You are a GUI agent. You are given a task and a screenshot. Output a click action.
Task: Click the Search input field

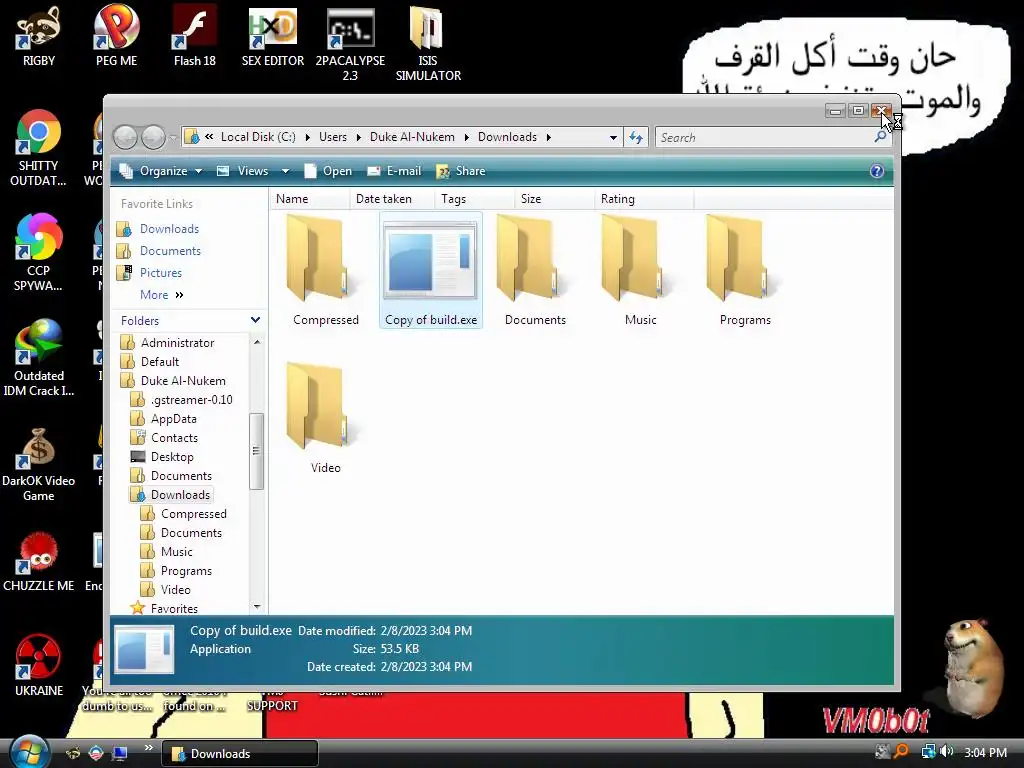[x=764, y=137]
